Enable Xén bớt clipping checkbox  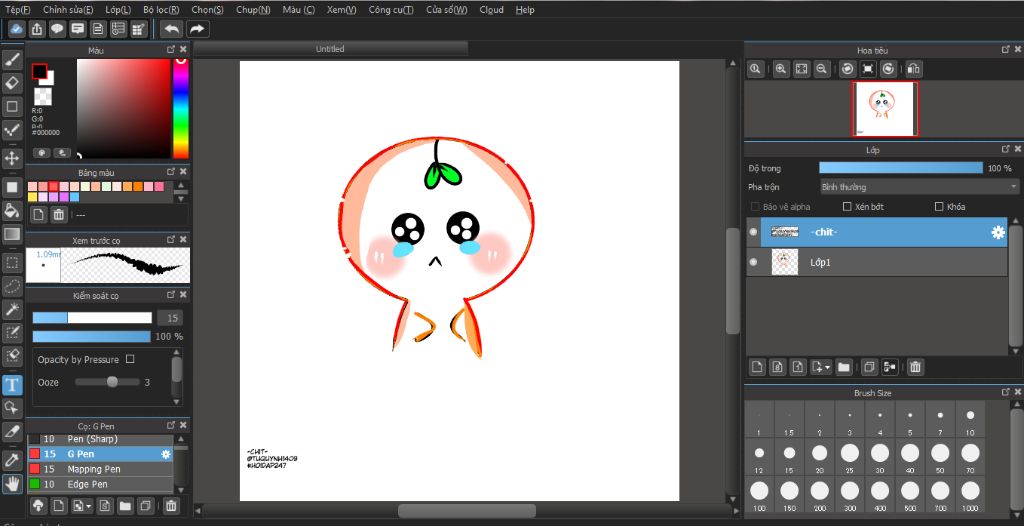pos(847,206)
